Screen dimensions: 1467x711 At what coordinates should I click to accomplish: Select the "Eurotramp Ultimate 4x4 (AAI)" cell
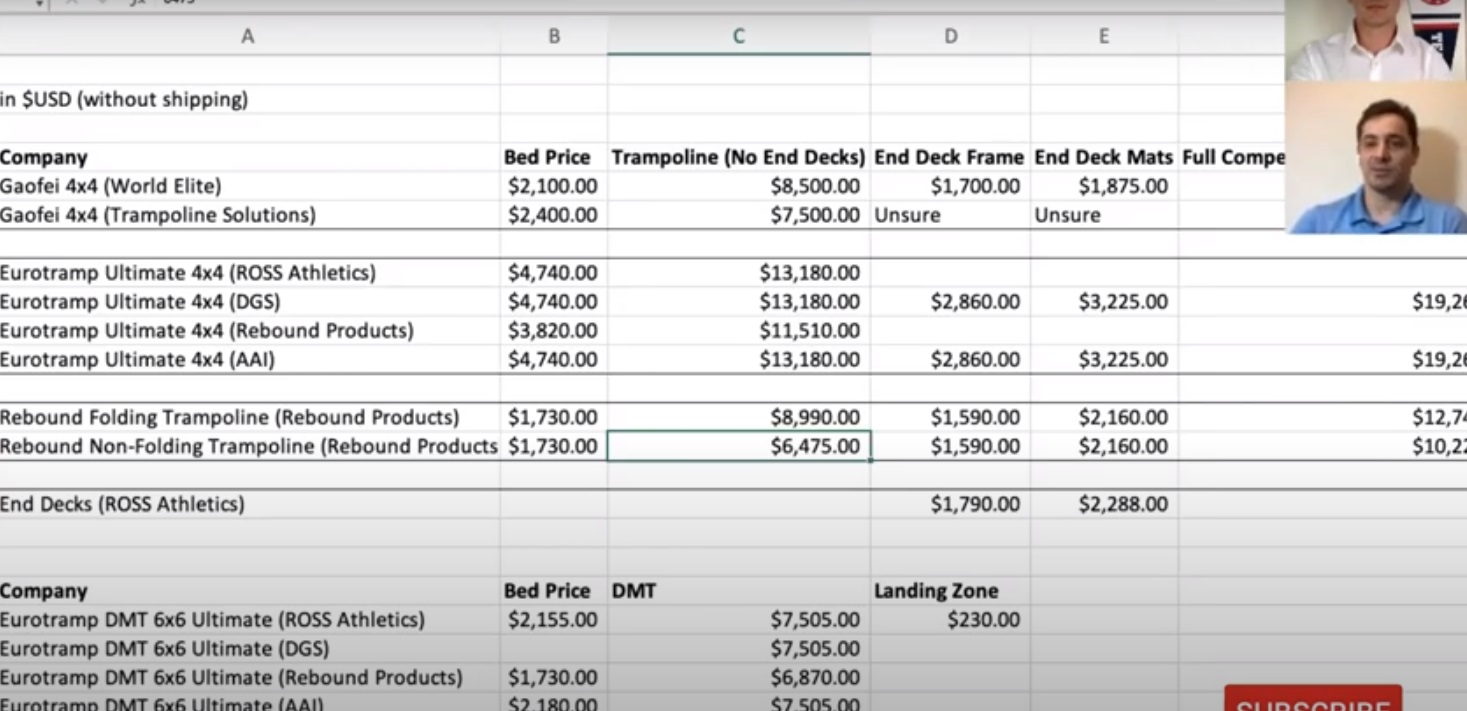[x=250, y=359]
